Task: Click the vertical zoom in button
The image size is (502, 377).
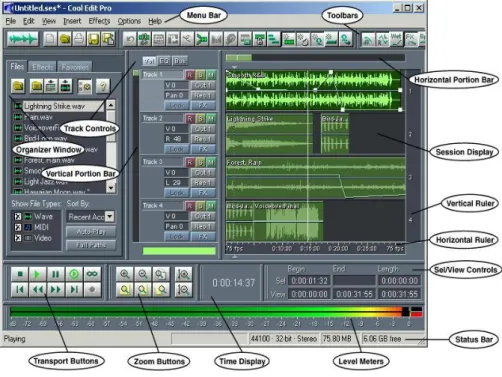Action: 183,274
